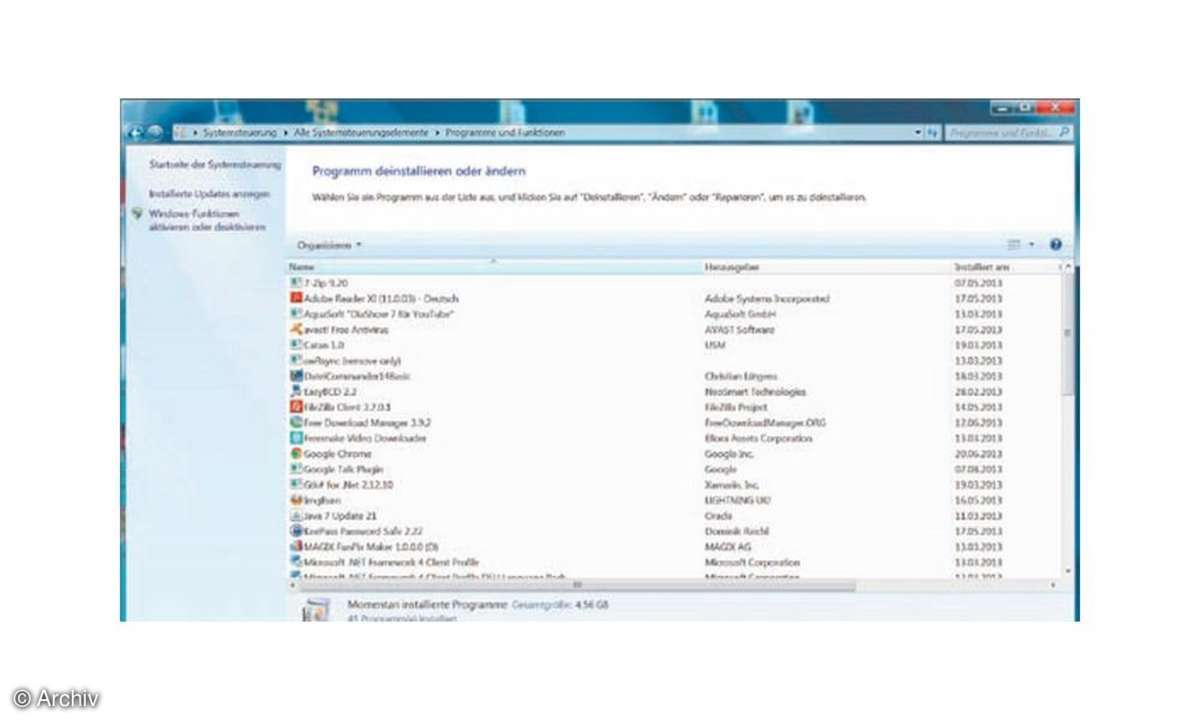The height and width of the screenshot is (720, 1200).
Task: Click the scroll up arrow of the list
Action: click(1067, 268)
